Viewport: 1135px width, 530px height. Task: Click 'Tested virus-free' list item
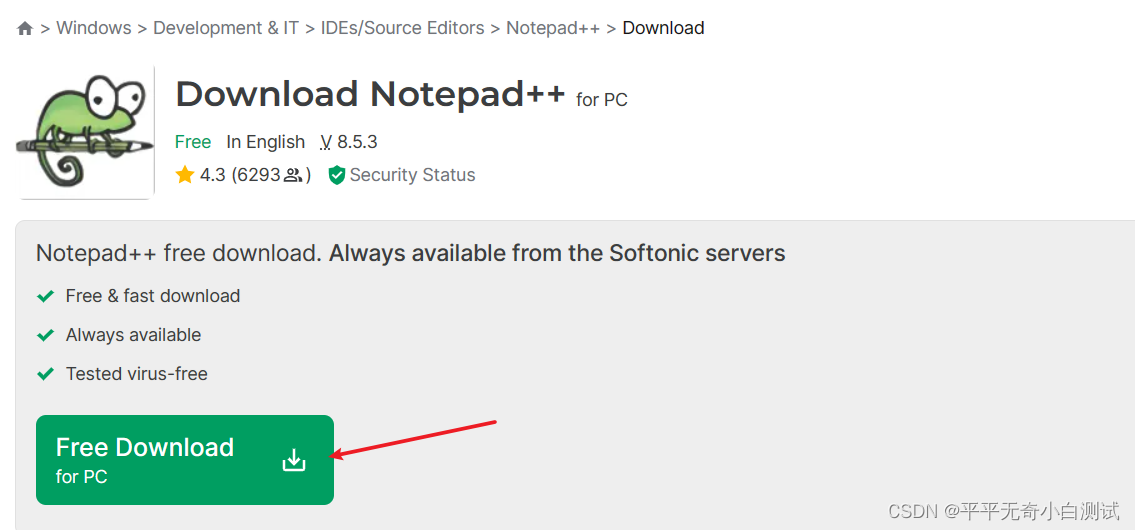[x=137, y=374]
